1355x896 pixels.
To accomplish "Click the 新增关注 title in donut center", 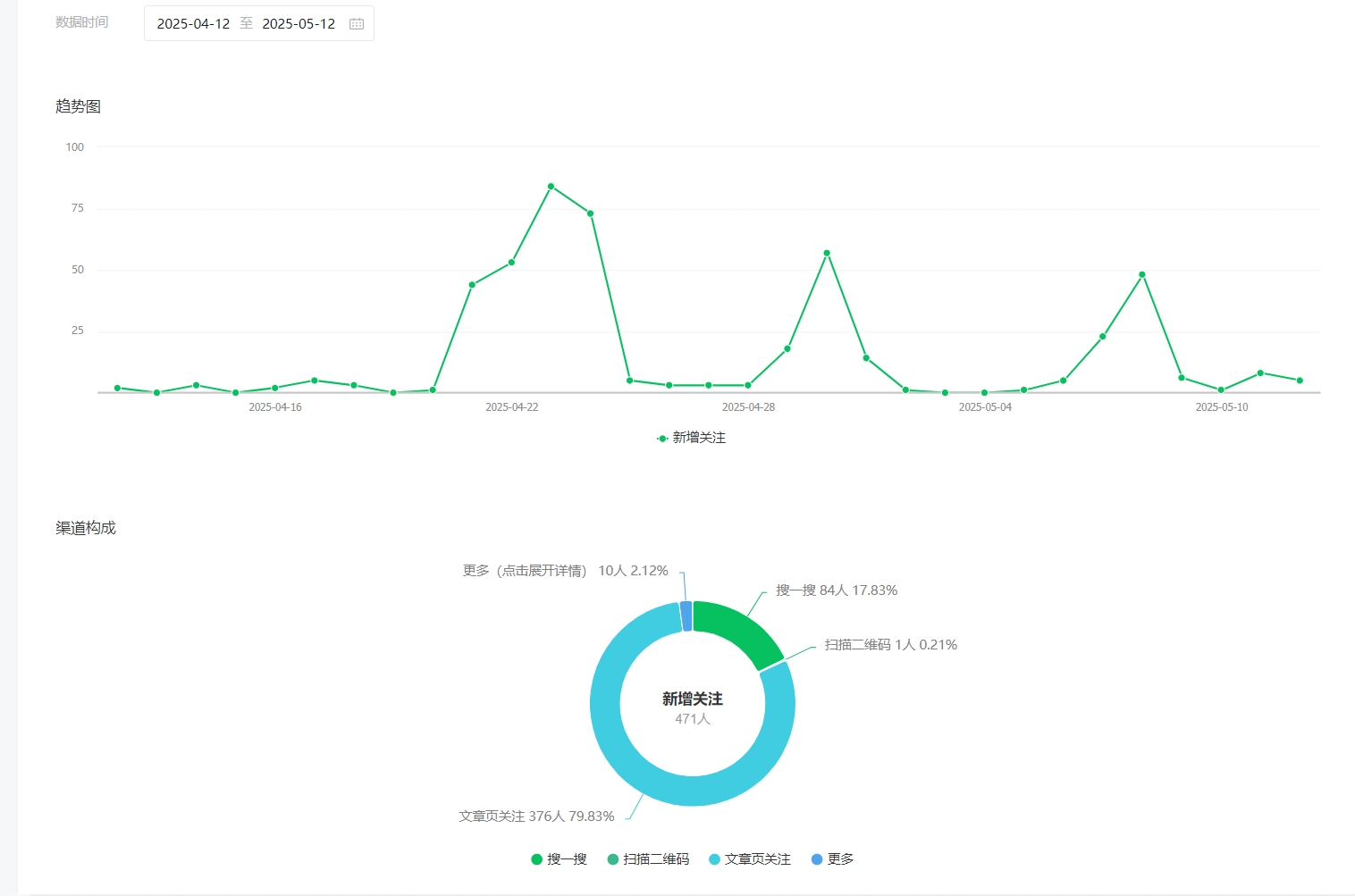I will click(x=693, y=699).
